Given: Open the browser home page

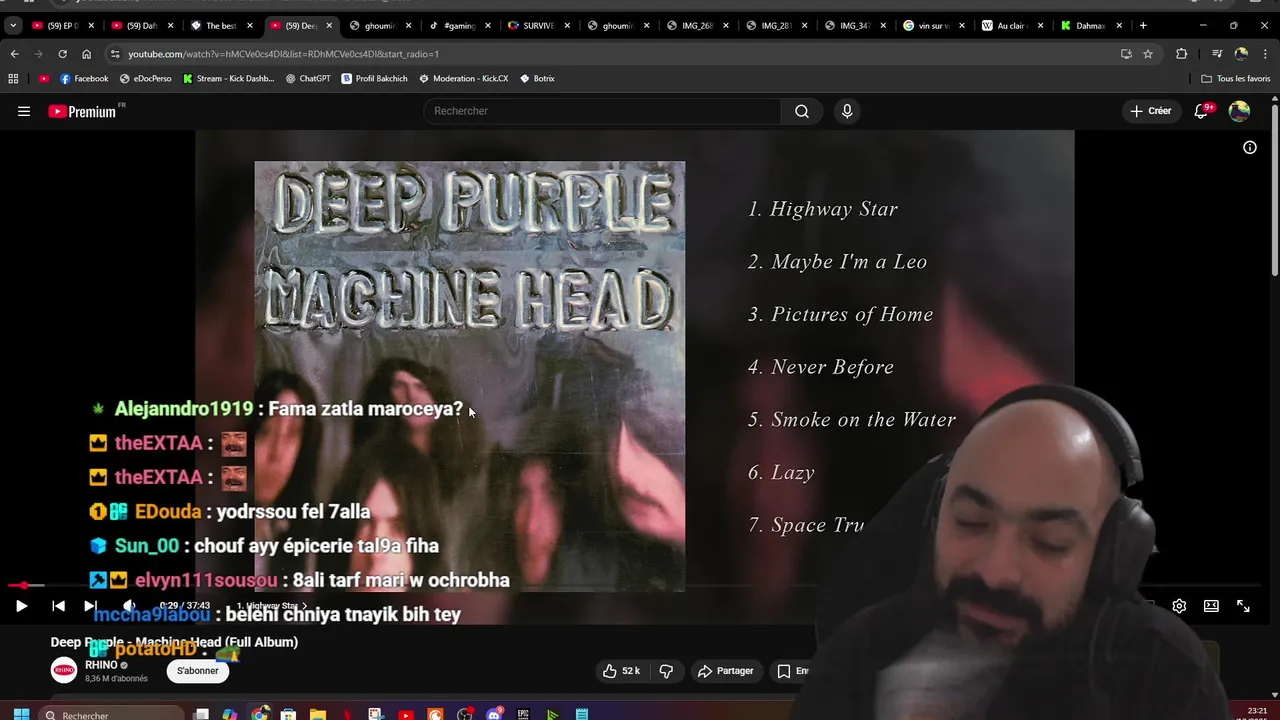Looking at the screenshot, I should 86,54.
